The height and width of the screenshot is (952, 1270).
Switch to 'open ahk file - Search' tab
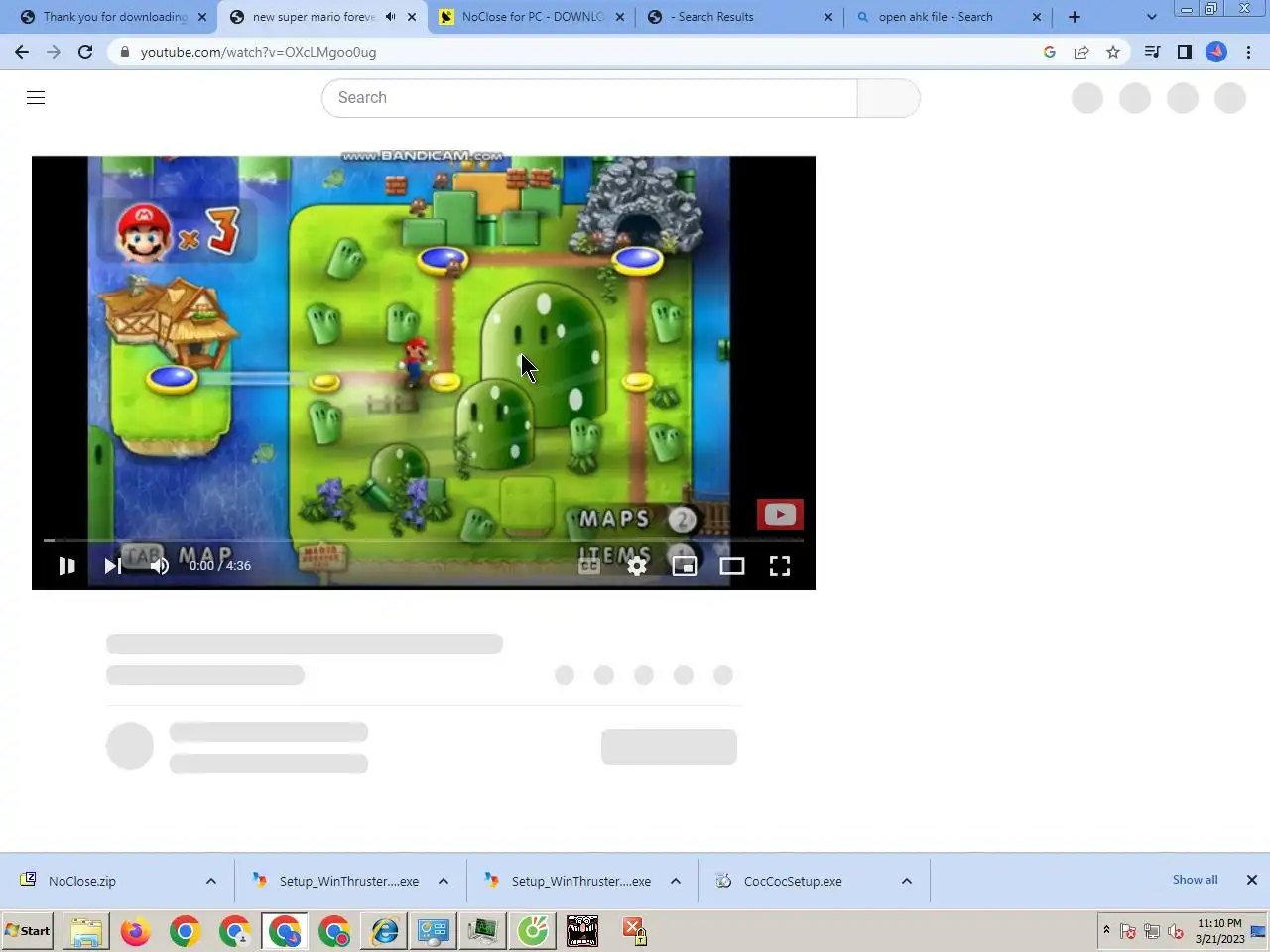pyautogui.click(x=938, y=17)
